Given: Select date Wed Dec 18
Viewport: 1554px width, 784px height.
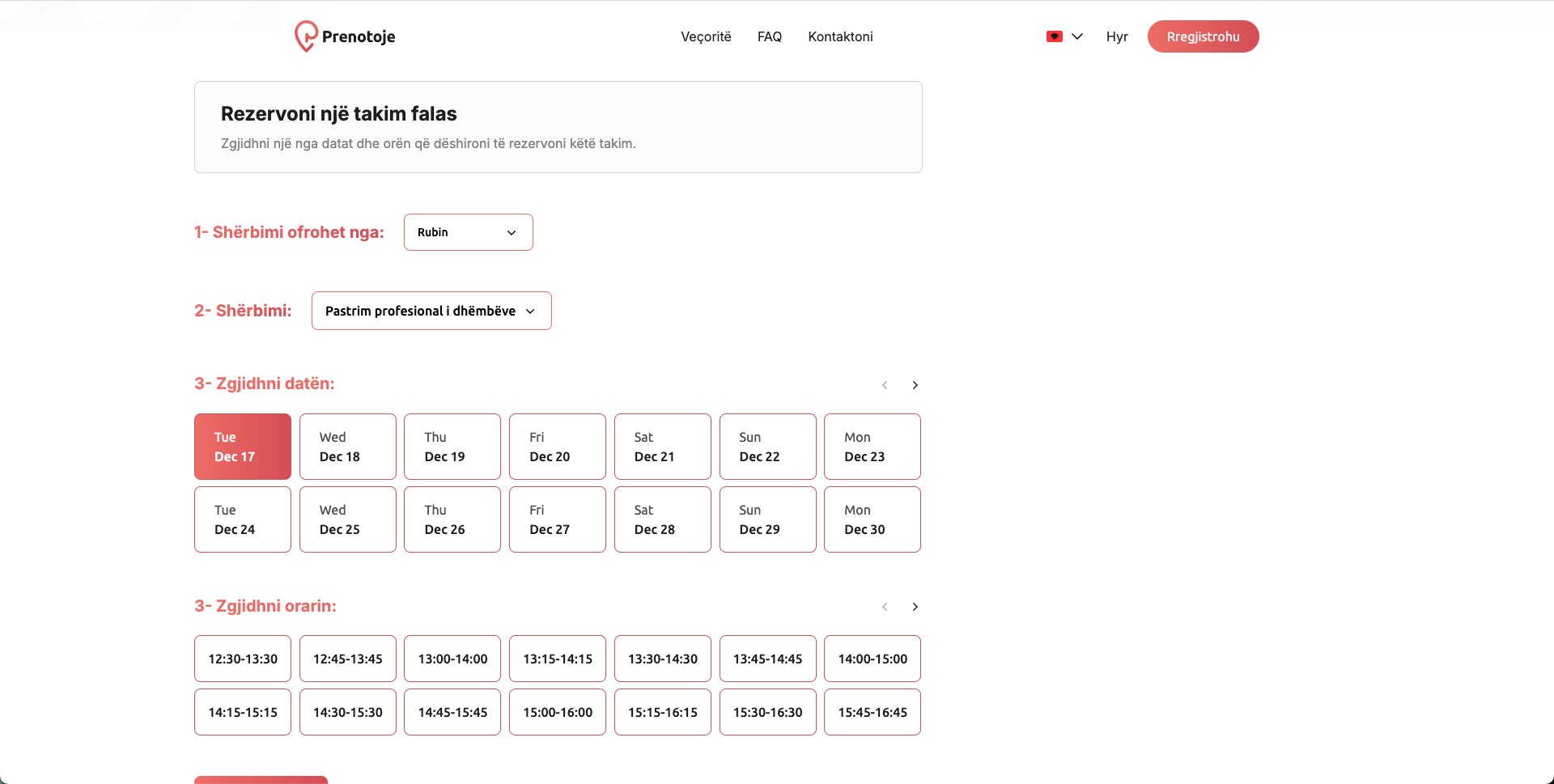Looking at the screenshot, I should 348,447.
